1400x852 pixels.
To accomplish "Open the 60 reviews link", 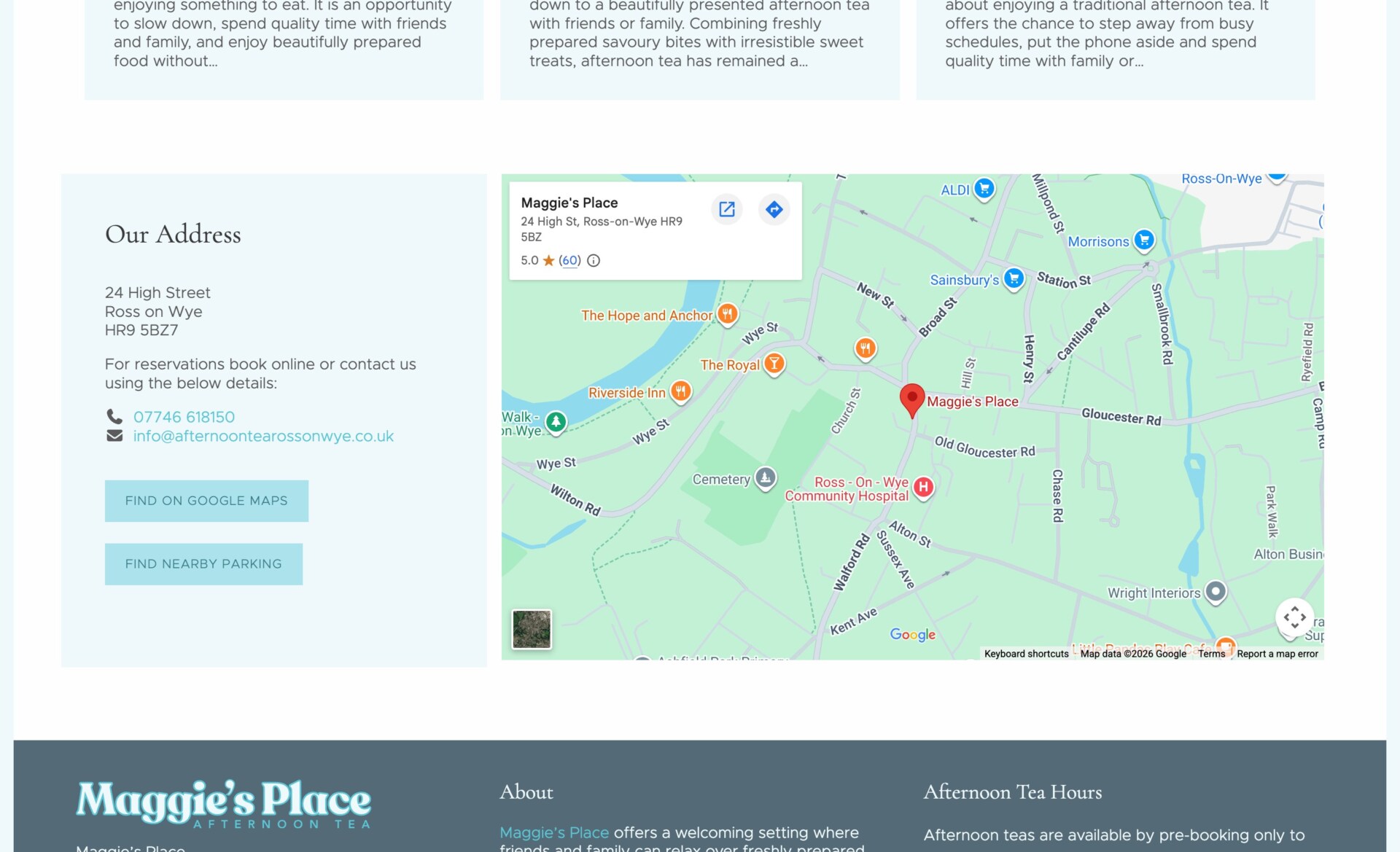I will (x=570, y=260).
